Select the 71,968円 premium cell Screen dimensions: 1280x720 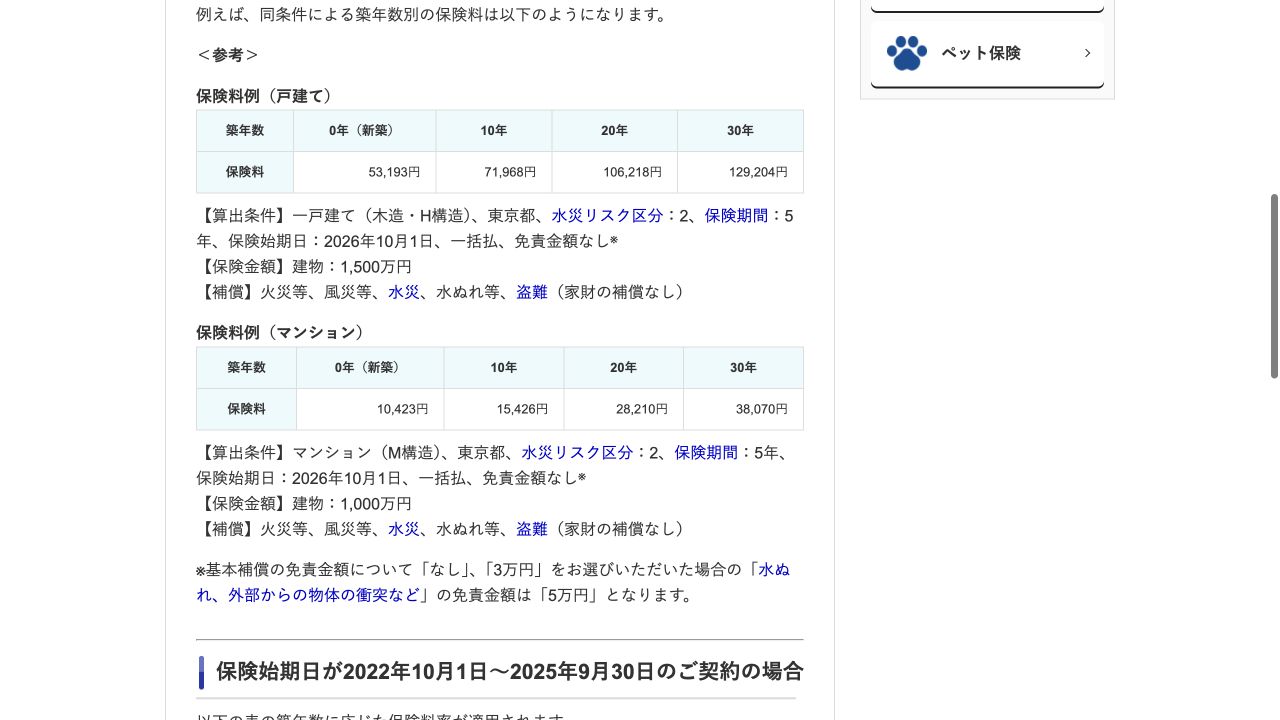494,172
